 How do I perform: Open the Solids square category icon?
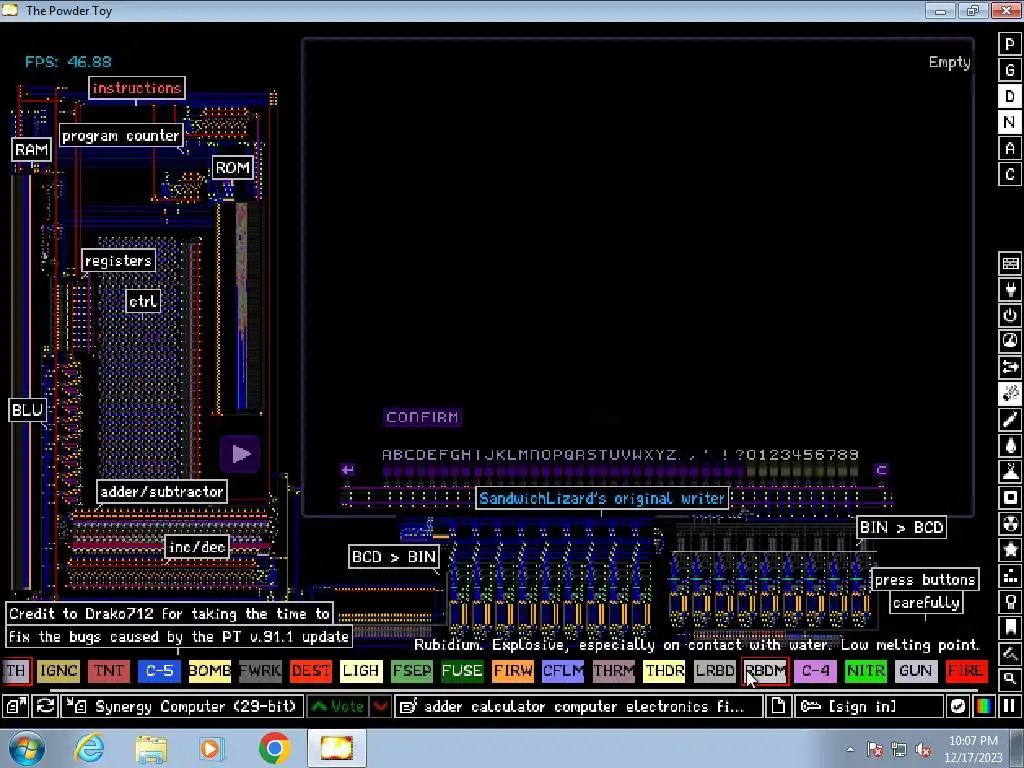pos(1010,498)
